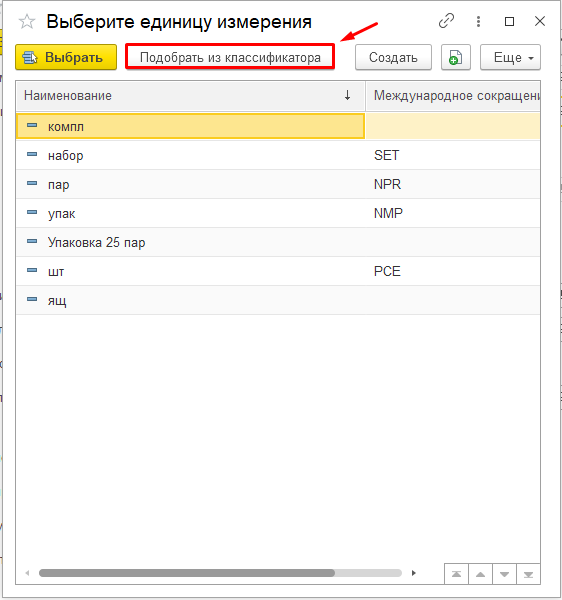Select the ящ unit row
Screen dimensions: 562x600
(278, 300)
